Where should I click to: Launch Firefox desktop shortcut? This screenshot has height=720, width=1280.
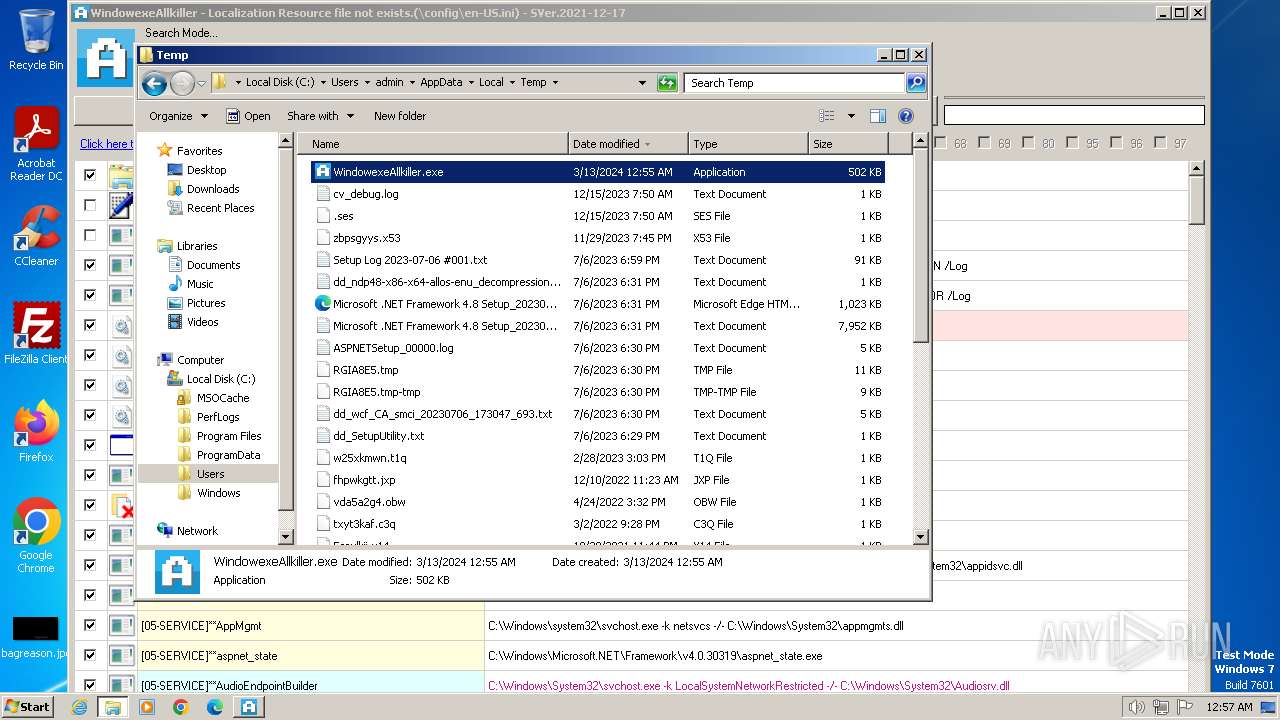coord(36,431)
